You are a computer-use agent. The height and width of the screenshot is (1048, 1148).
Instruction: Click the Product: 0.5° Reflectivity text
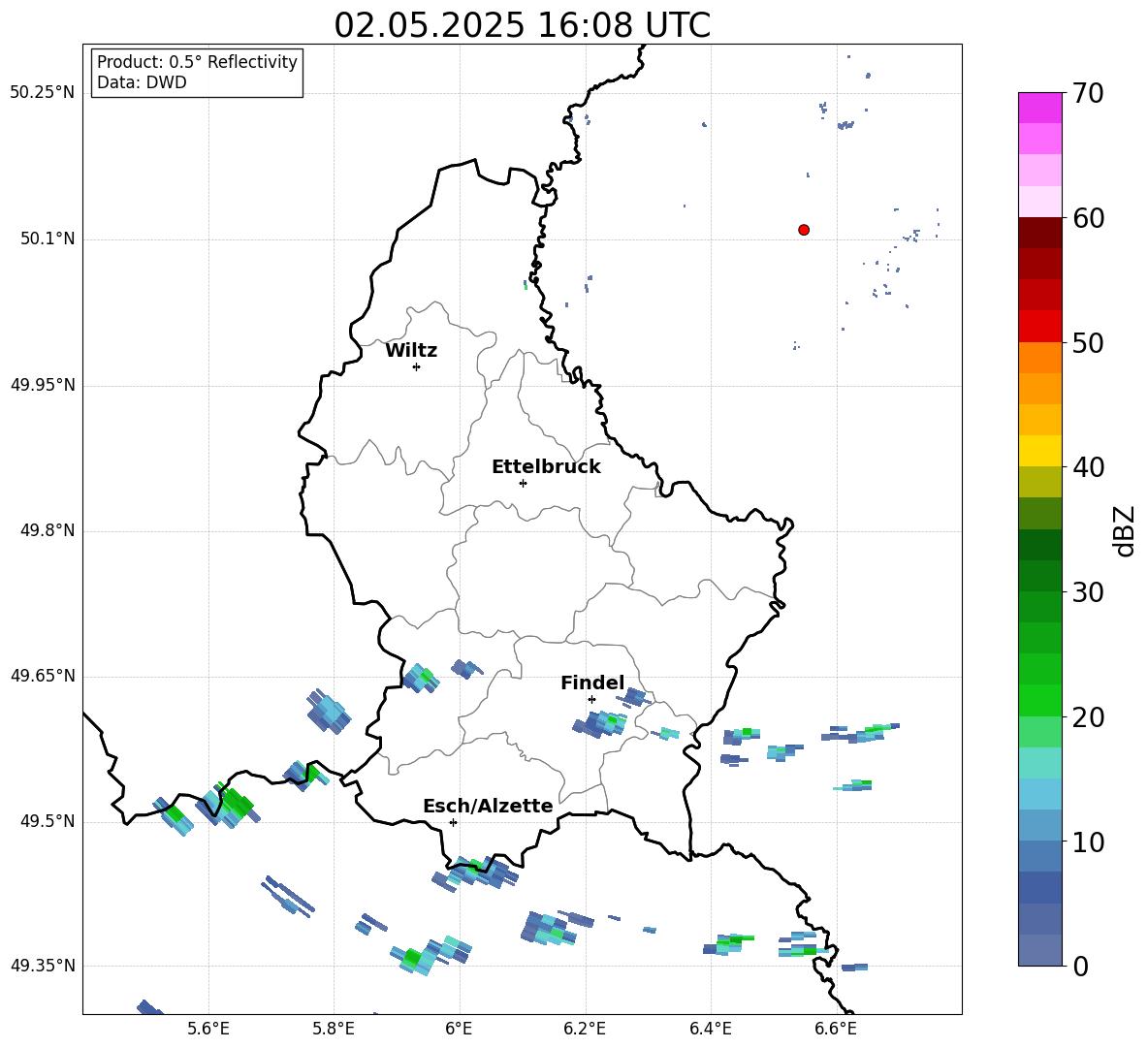pos(197,62)
